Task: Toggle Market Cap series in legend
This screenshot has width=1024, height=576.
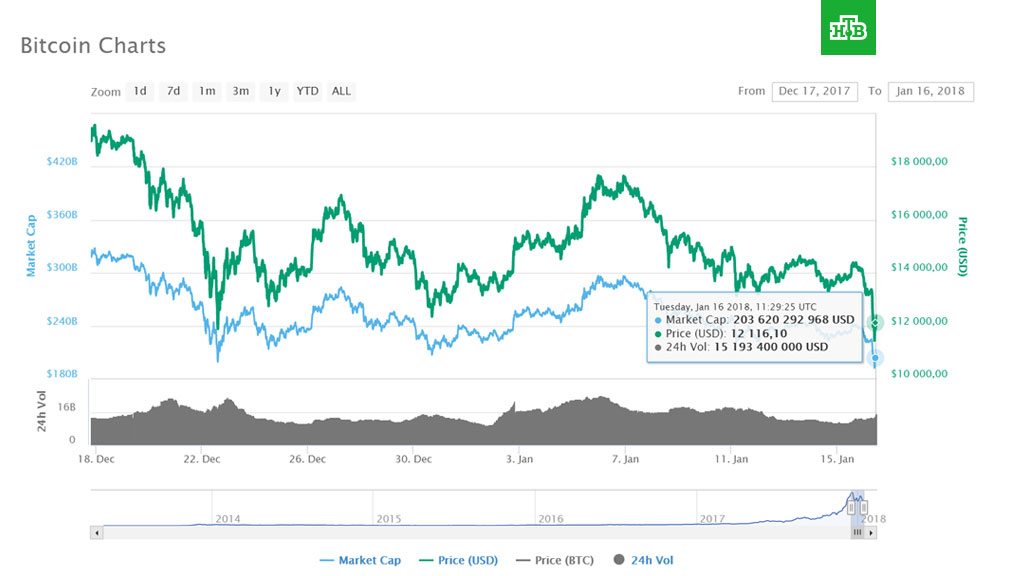Action: (x=360, y=561)
